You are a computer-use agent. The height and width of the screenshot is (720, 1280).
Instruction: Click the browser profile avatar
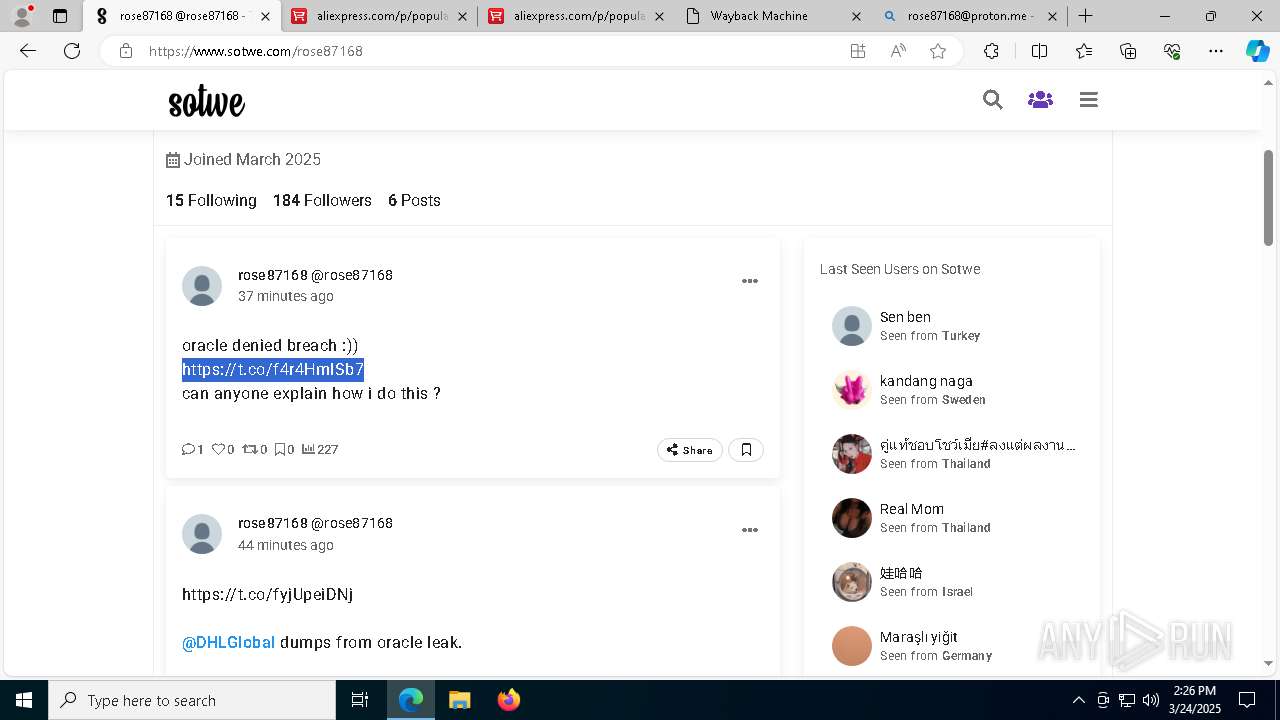tap(22, 15)
